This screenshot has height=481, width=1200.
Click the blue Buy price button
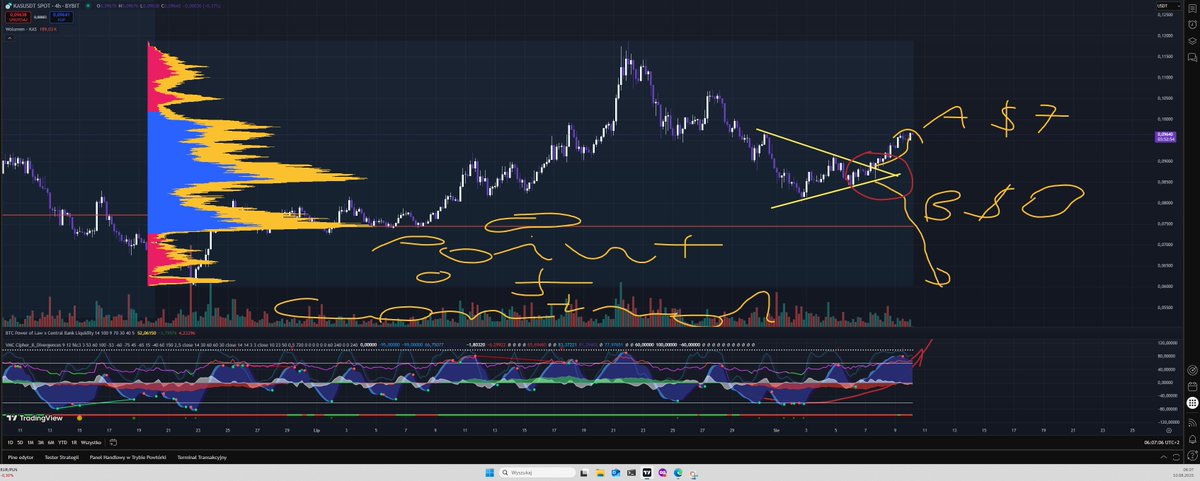click(x=61, y=17)
